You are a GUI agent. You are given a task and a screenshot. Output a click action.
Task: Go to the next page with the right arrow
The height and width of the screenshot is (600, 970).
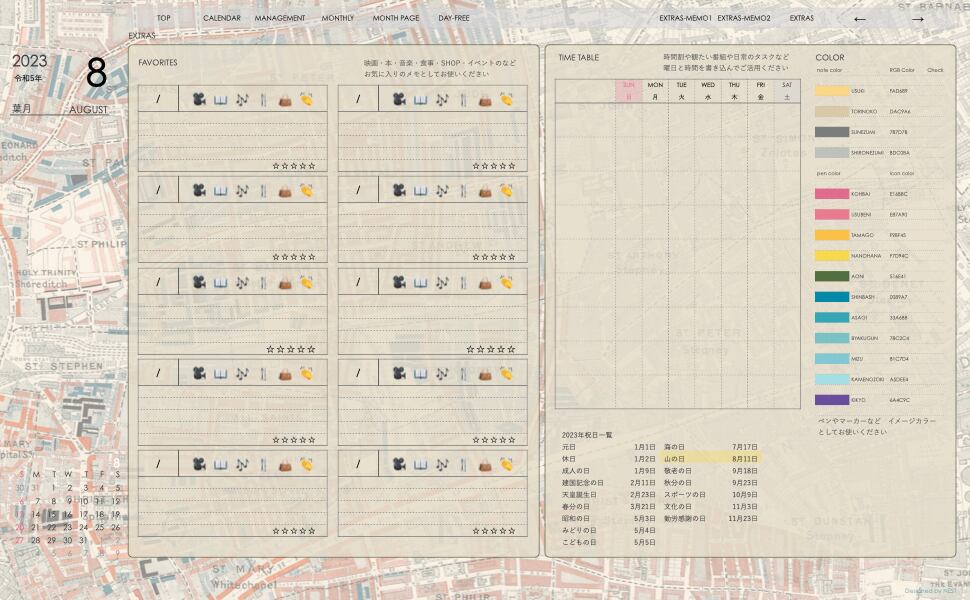point(917,19)
